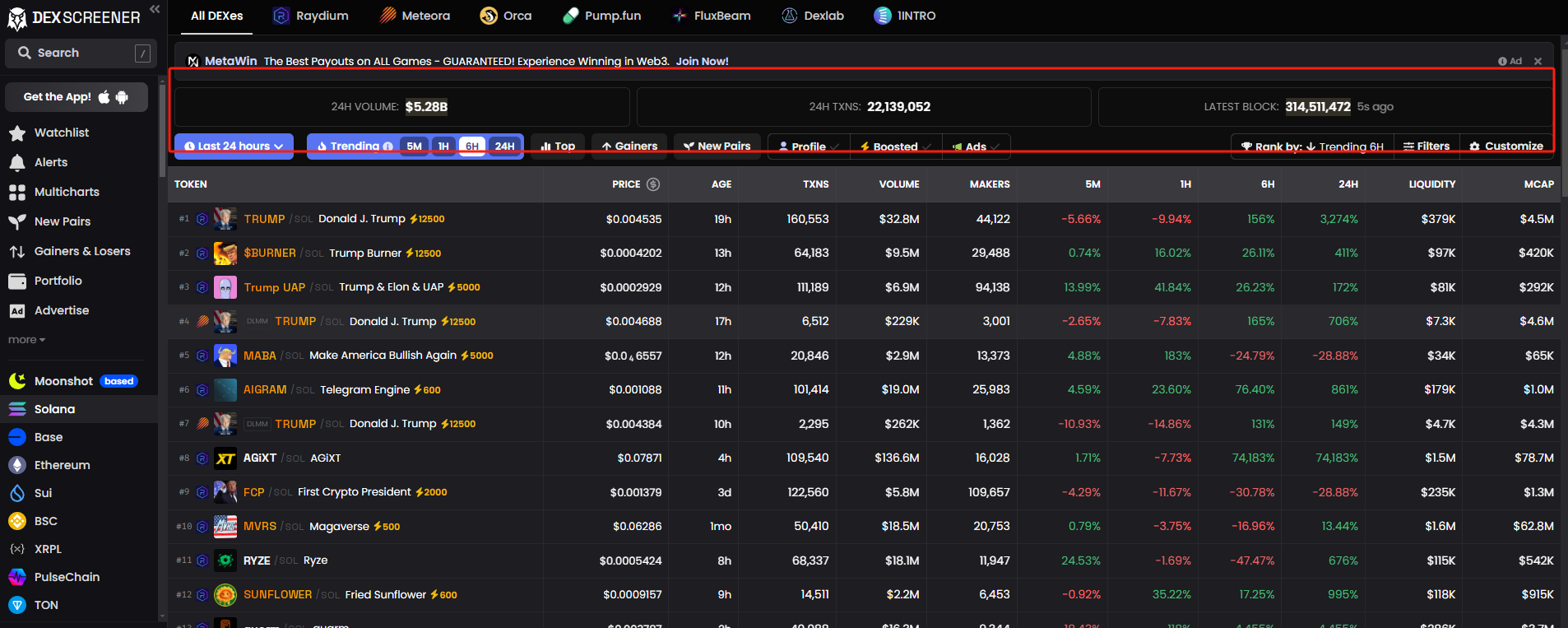Select PulseChain chain icon
Viewport: 1568px width, 628px height.
(17, 577)
